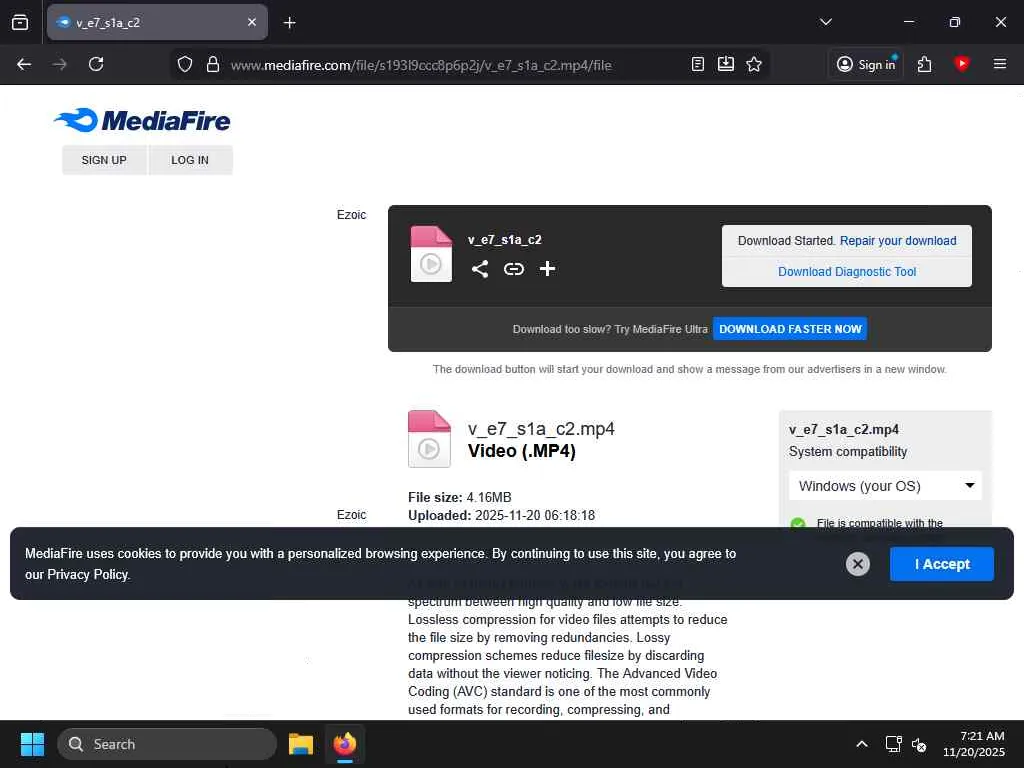Show hidden system tray icons chevron
Image resolution: width=1024 pixels, height=768 pixels.
point(862,744)
